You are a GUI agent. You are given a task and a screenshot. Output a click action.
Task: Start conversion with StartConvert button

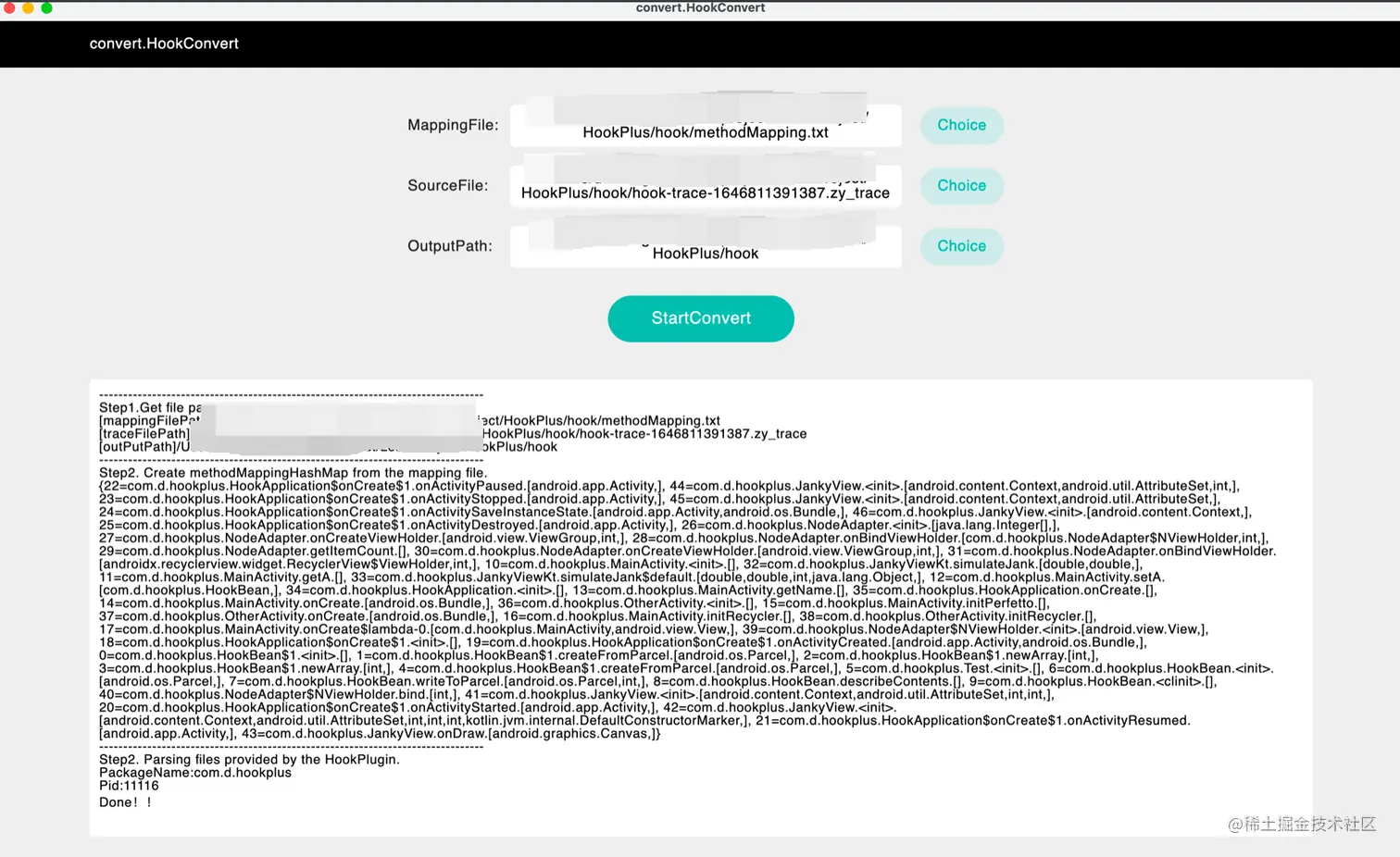pyautogui.click(x=701, y=318)
